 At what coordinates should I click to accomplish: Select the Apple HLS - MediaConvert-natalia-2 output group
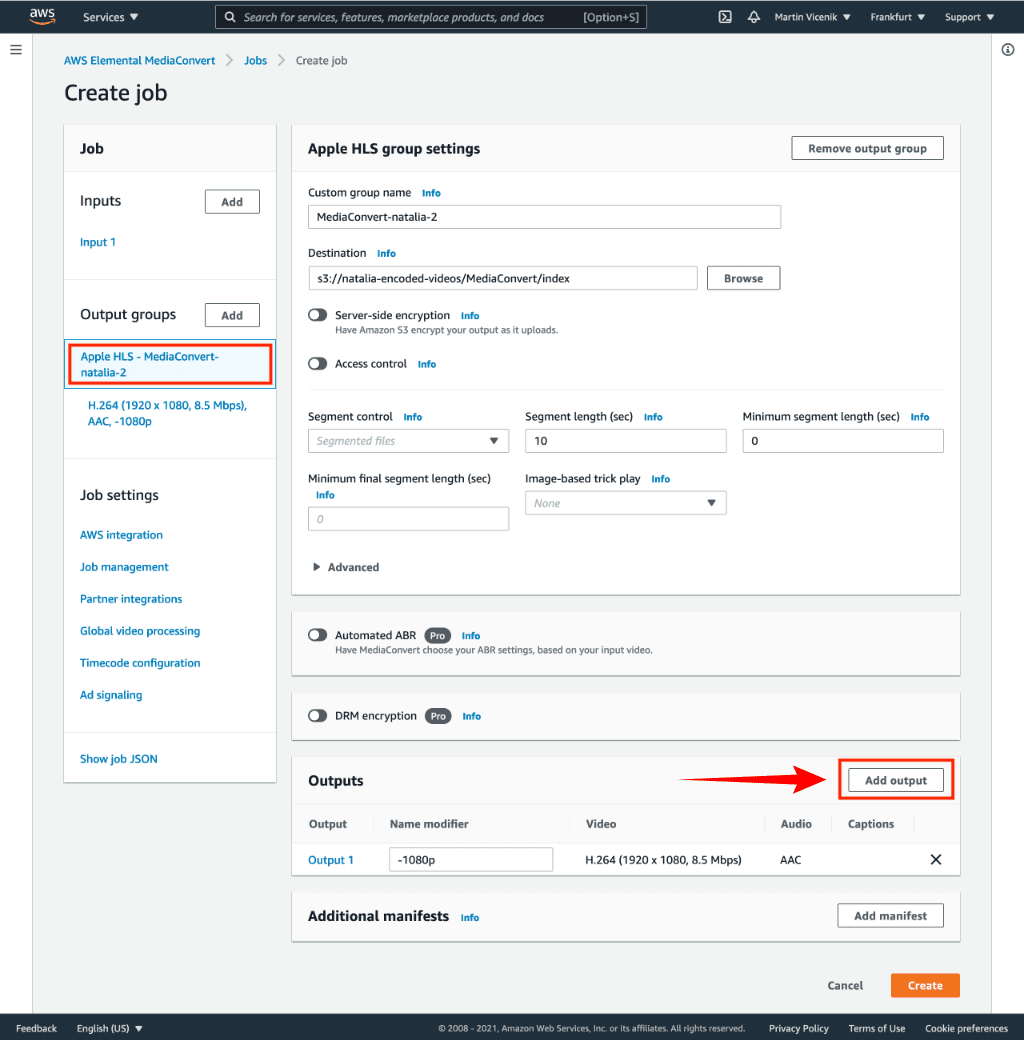point(170,364)
